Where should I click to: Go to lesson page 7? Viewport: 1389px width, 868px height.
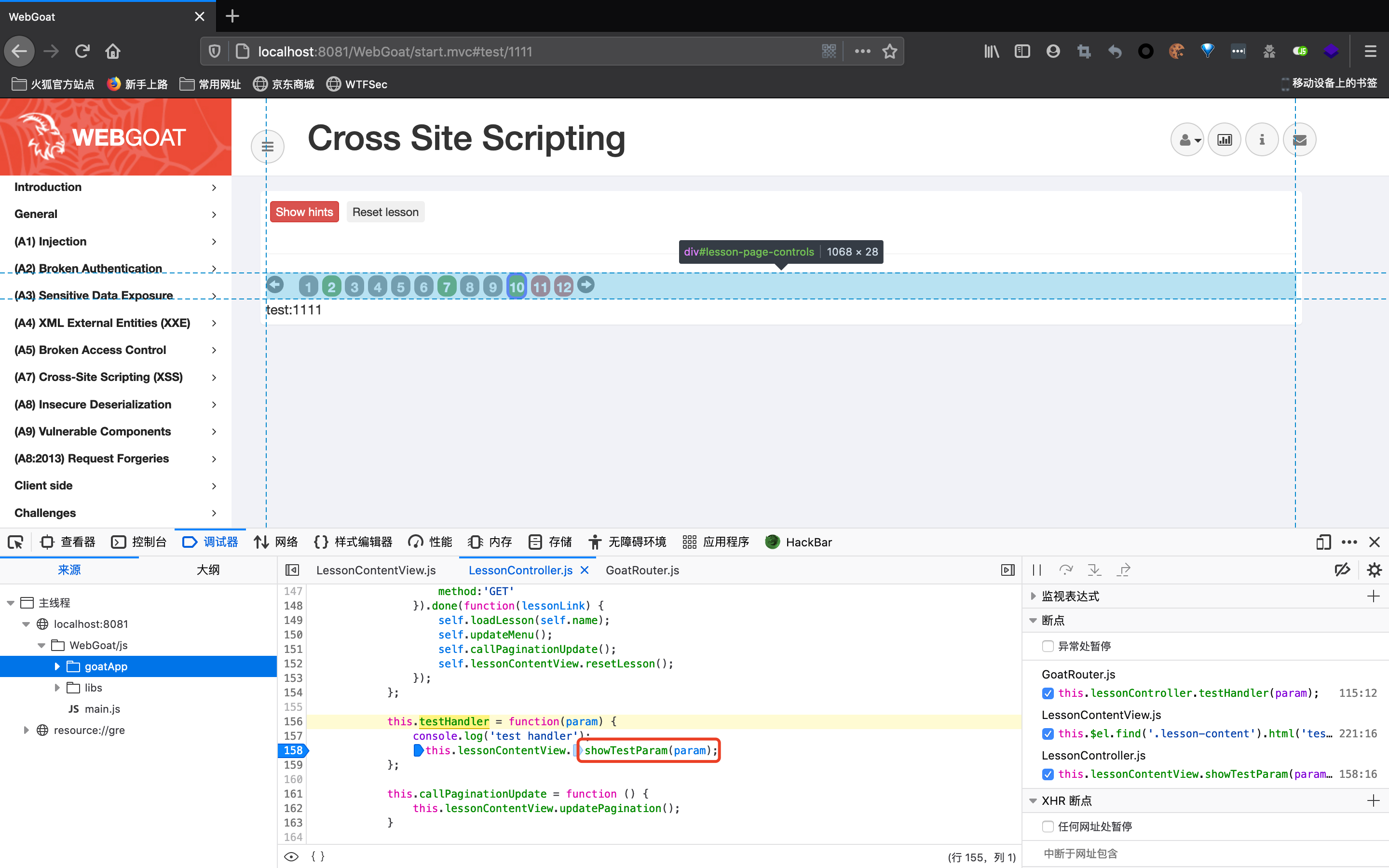tap(447, 286)
